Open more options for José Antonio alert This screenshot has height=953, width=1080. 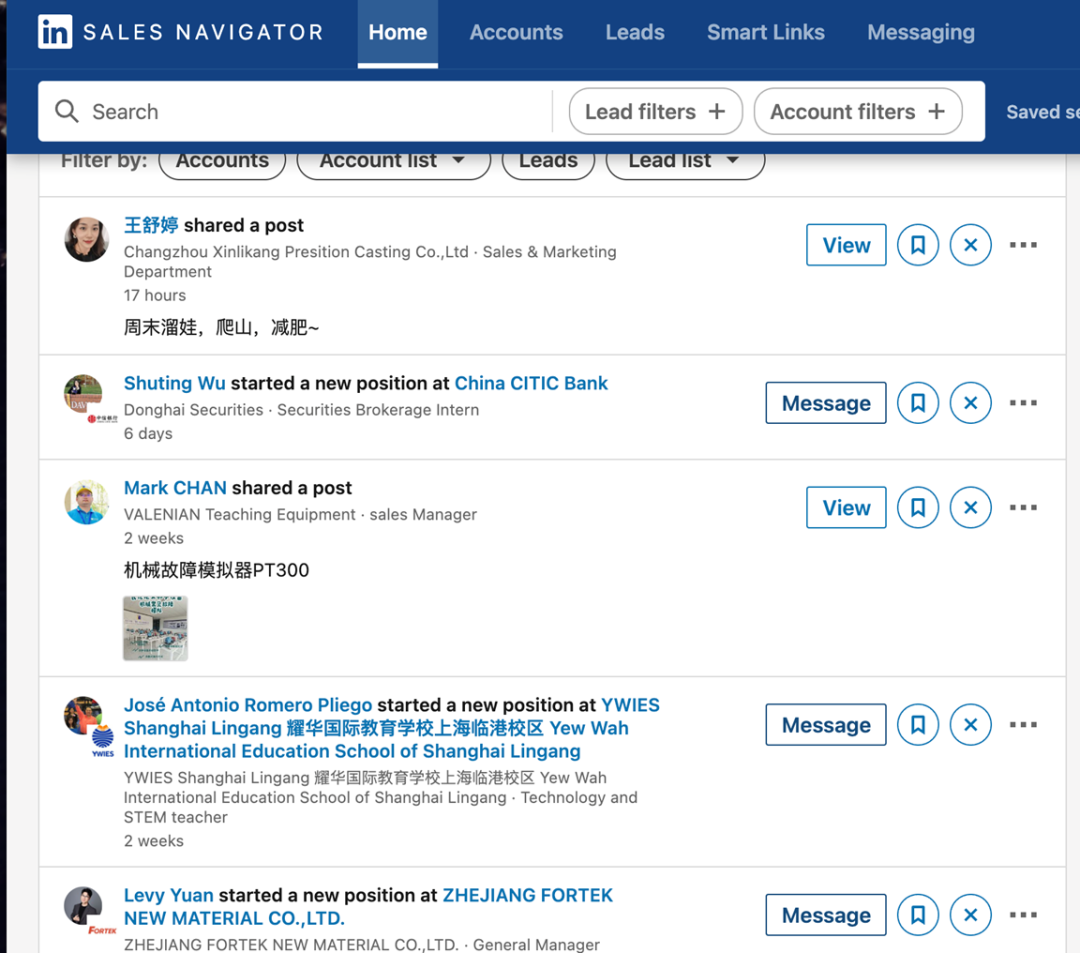point(1023,724)
